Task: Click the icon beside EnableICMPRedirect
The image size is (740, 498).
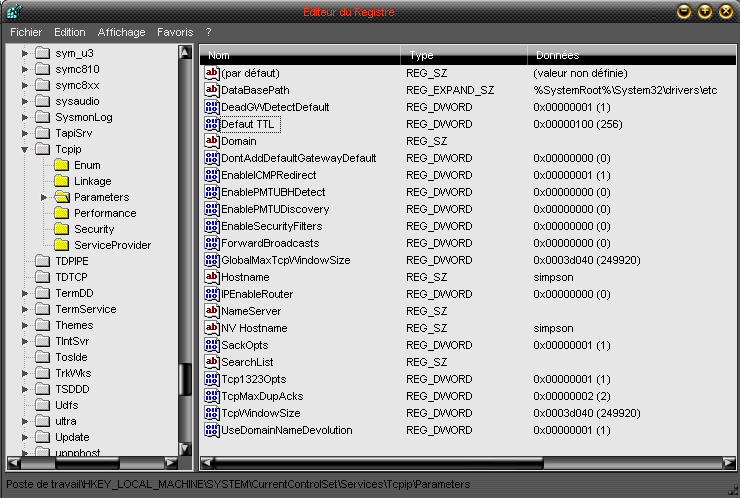Action: pyautogui.click(x=211, y=175)
